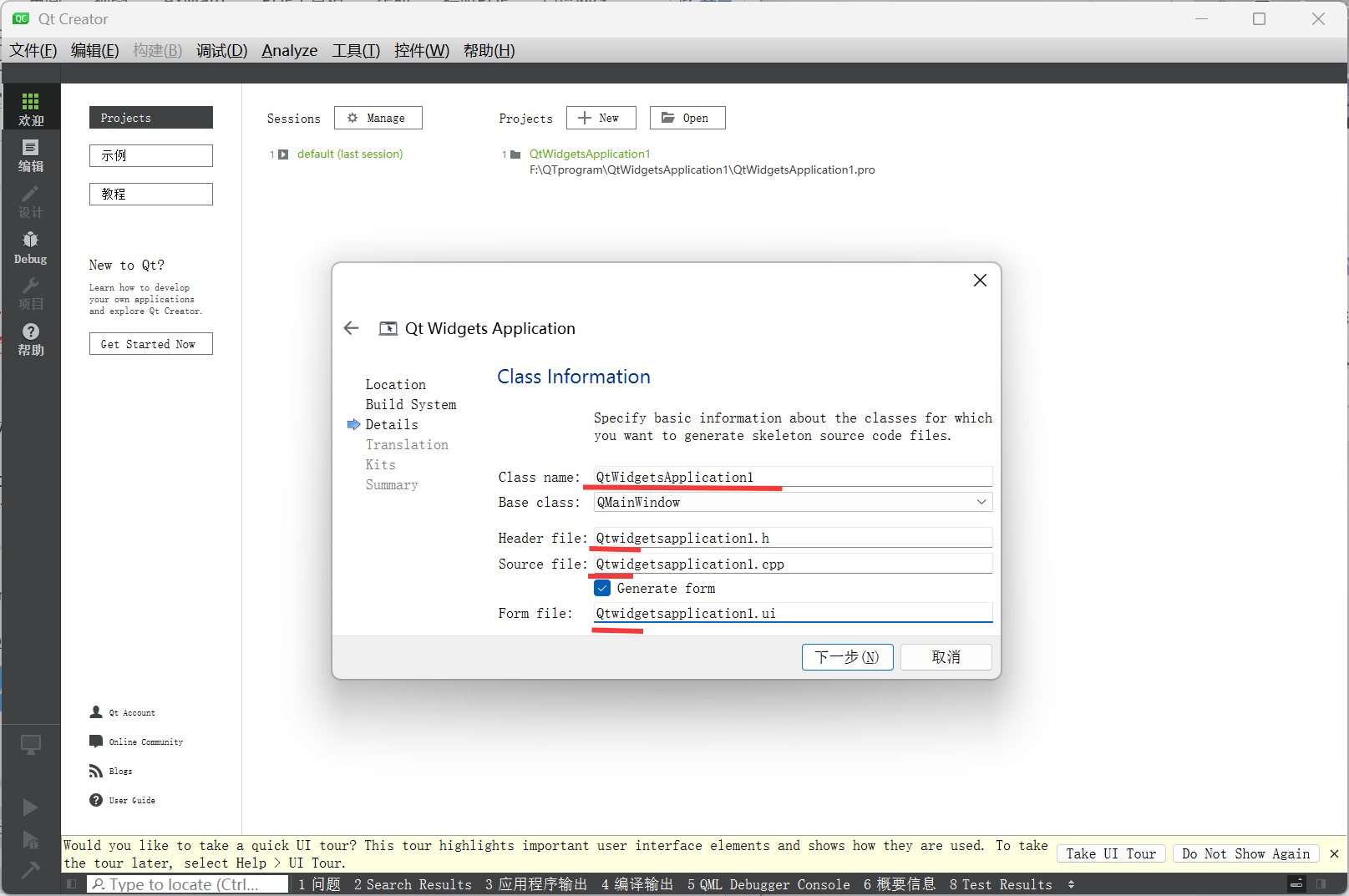Open the 工具(T) menu
Screen dimensions: 1349x896
(x=356, y=51)
